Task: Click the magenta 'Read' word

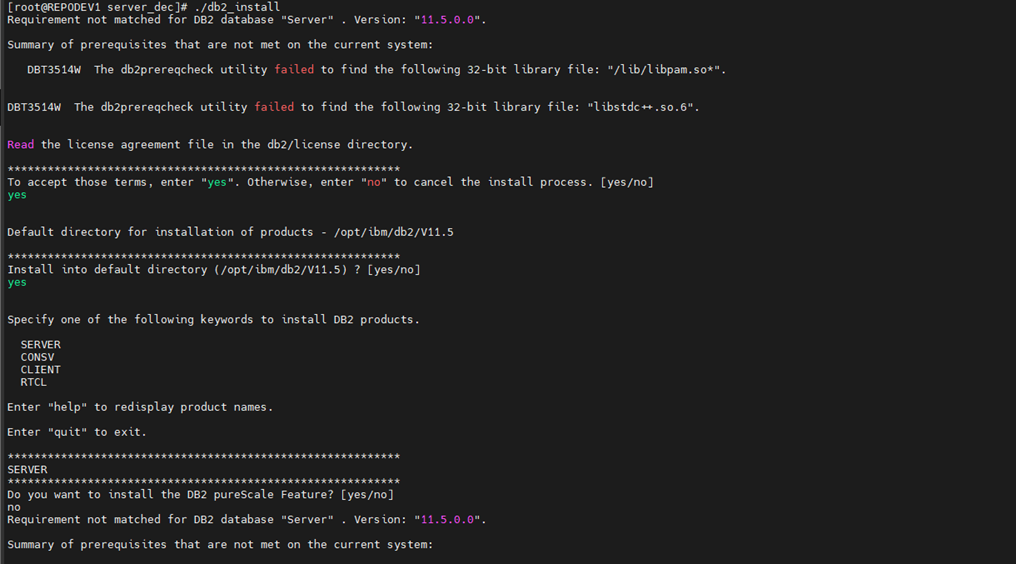Action: (x=21, y=145)
